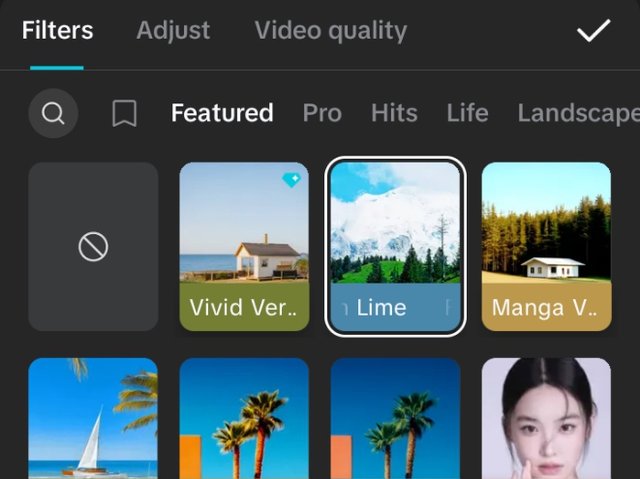Apply the Manga V.. filter
Screen dimensions: 640x479
tap(547, 246)
